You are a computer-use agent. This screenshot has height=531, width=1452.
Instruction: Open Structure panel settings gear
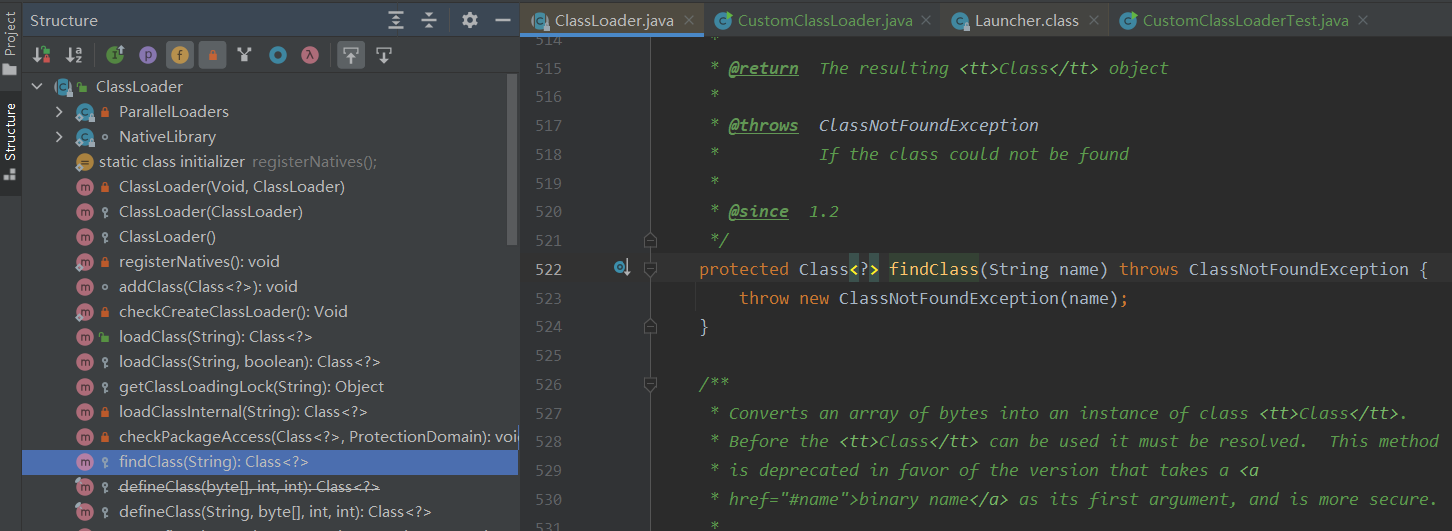pos(470,20)
